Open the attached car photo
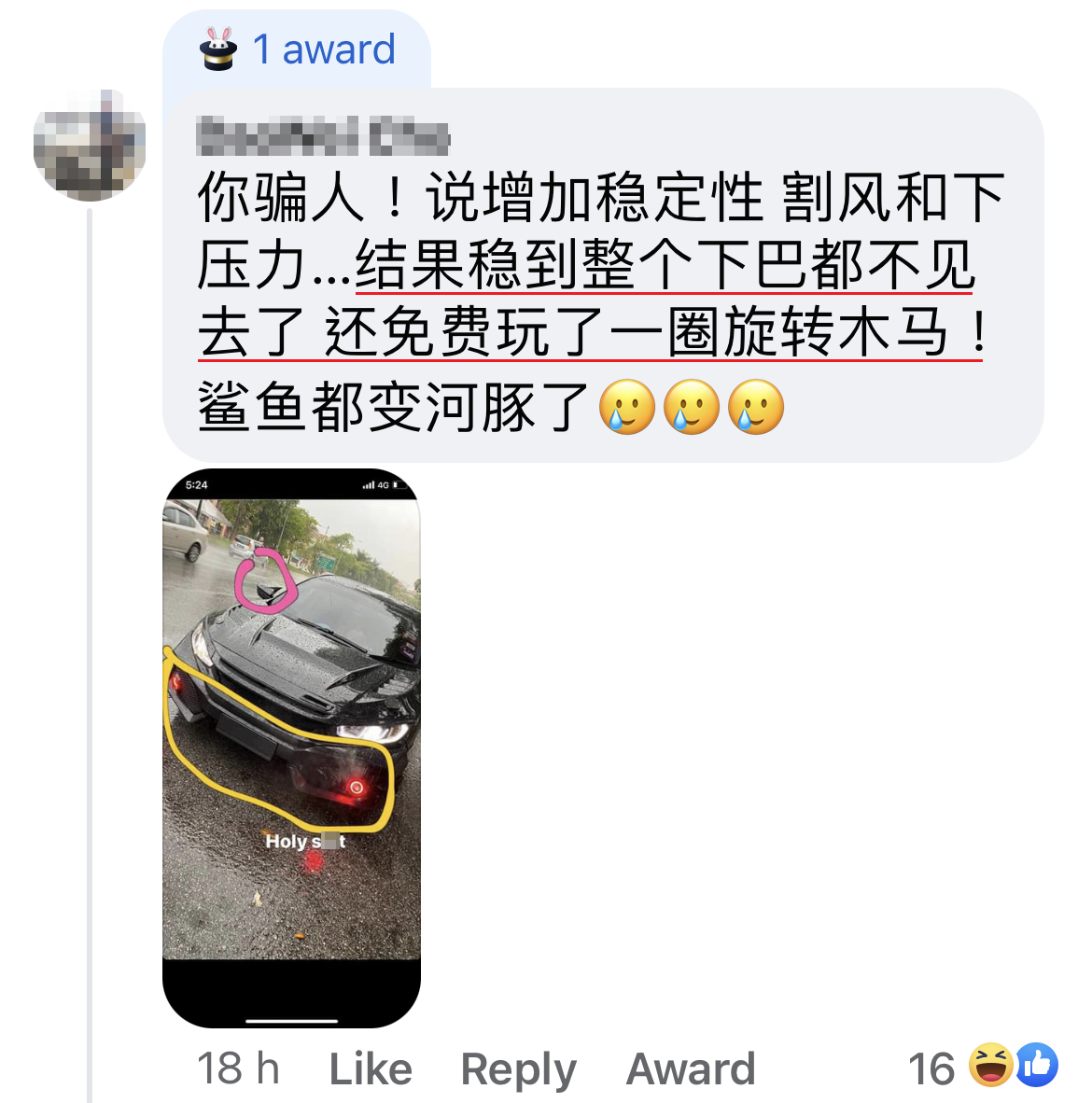 tap(291, 747)
